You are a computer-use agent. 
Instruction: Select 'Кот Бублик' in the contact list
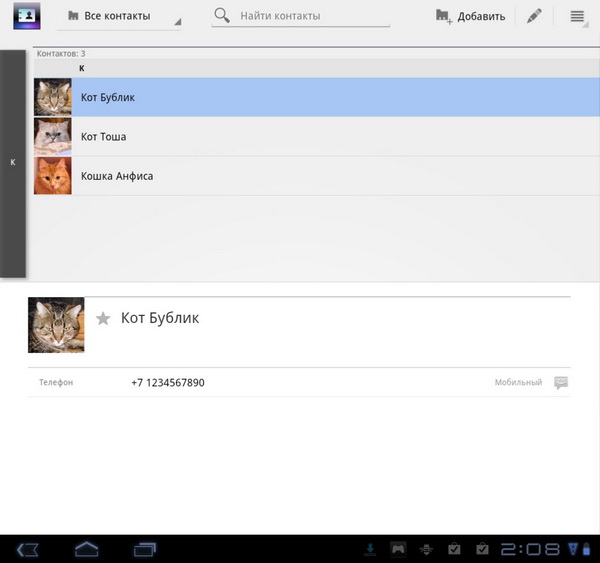(300, 98)
